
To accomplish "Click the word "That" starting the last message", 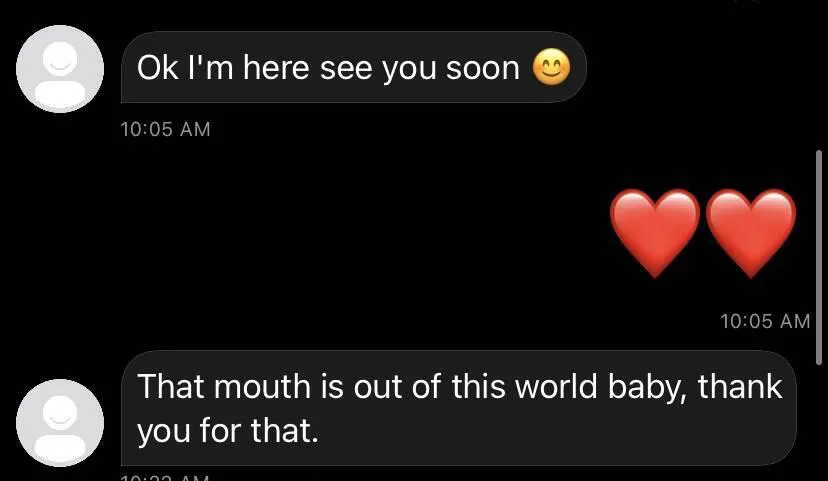I will click(170, 387).
